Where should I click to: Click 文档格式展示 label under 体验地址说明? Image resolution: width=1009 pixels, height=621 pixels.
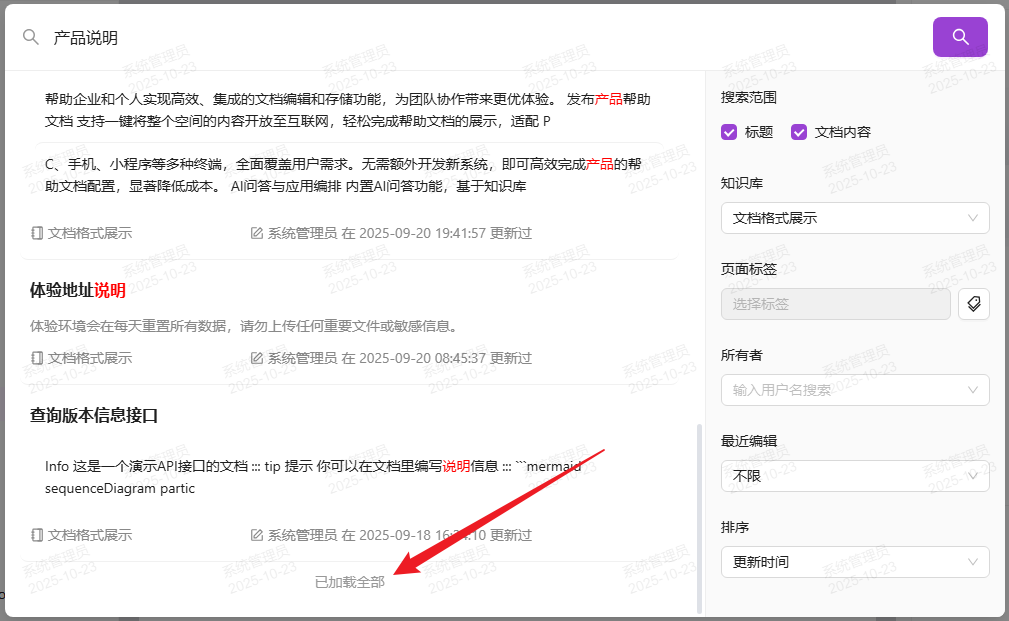pyautogui.click(x=90, y=358)
